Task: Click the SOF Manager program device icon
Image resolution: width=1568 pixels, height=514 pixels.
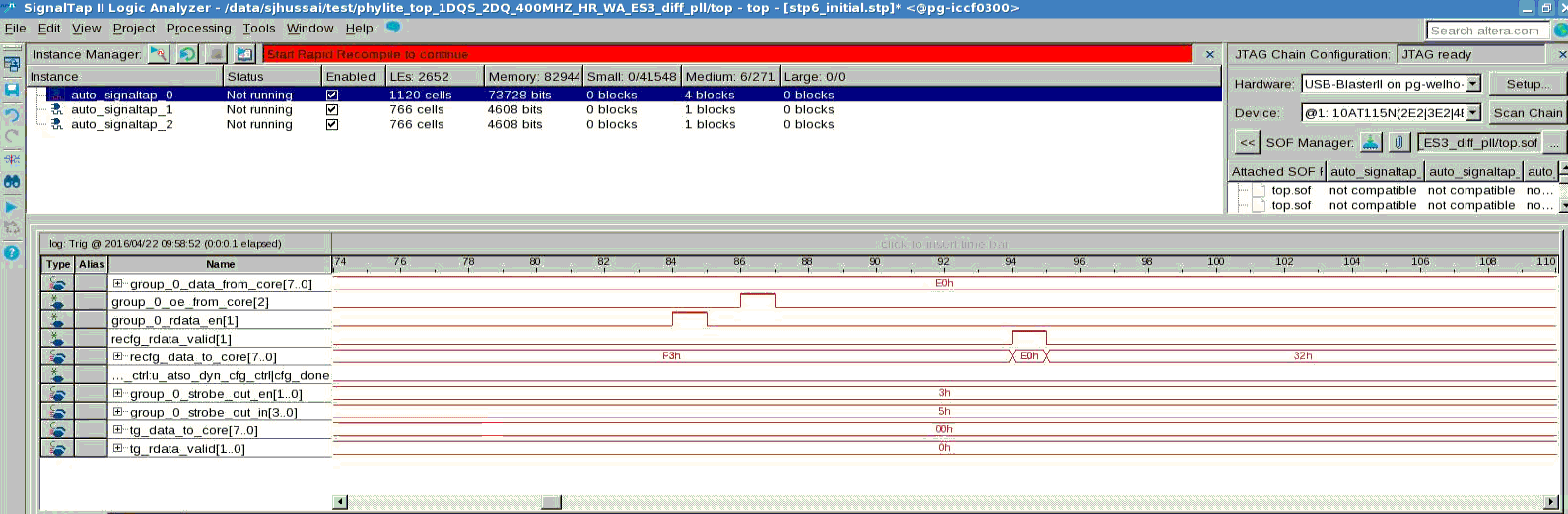Action: pyautogui.click(x=1371, y=142)
